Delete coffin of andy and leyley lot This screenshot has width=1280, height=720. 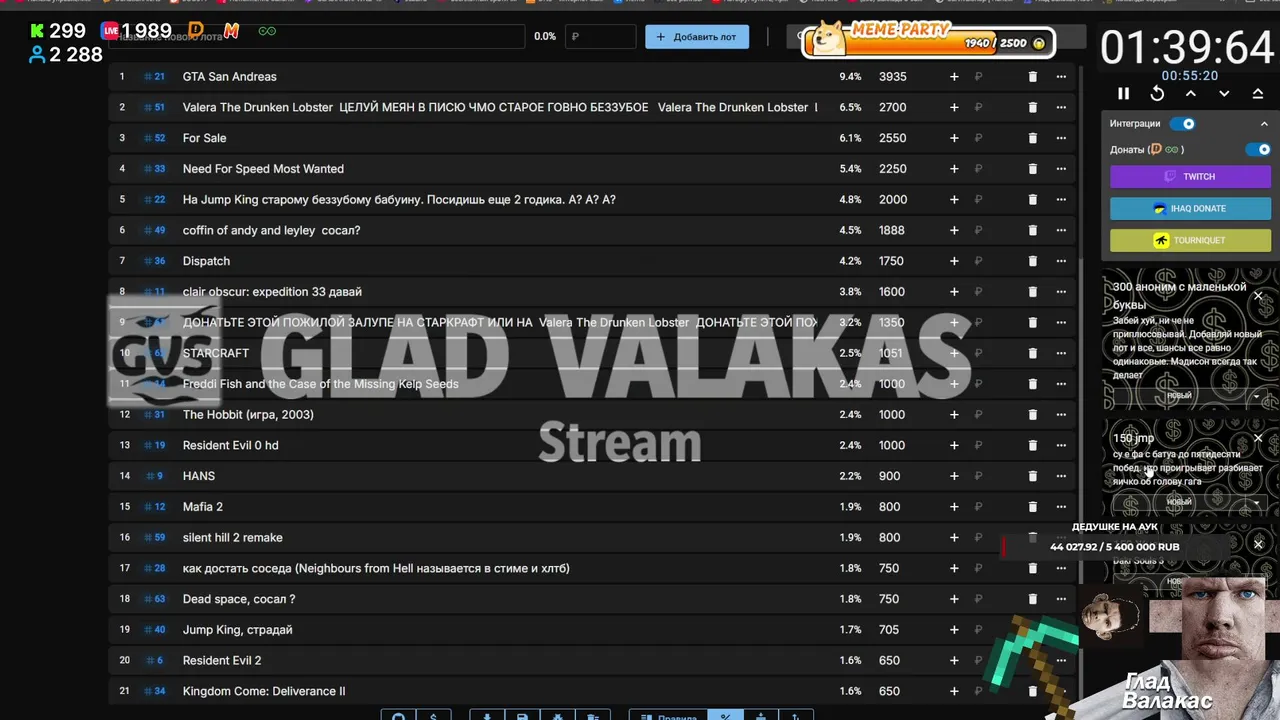pos(1033,230)
